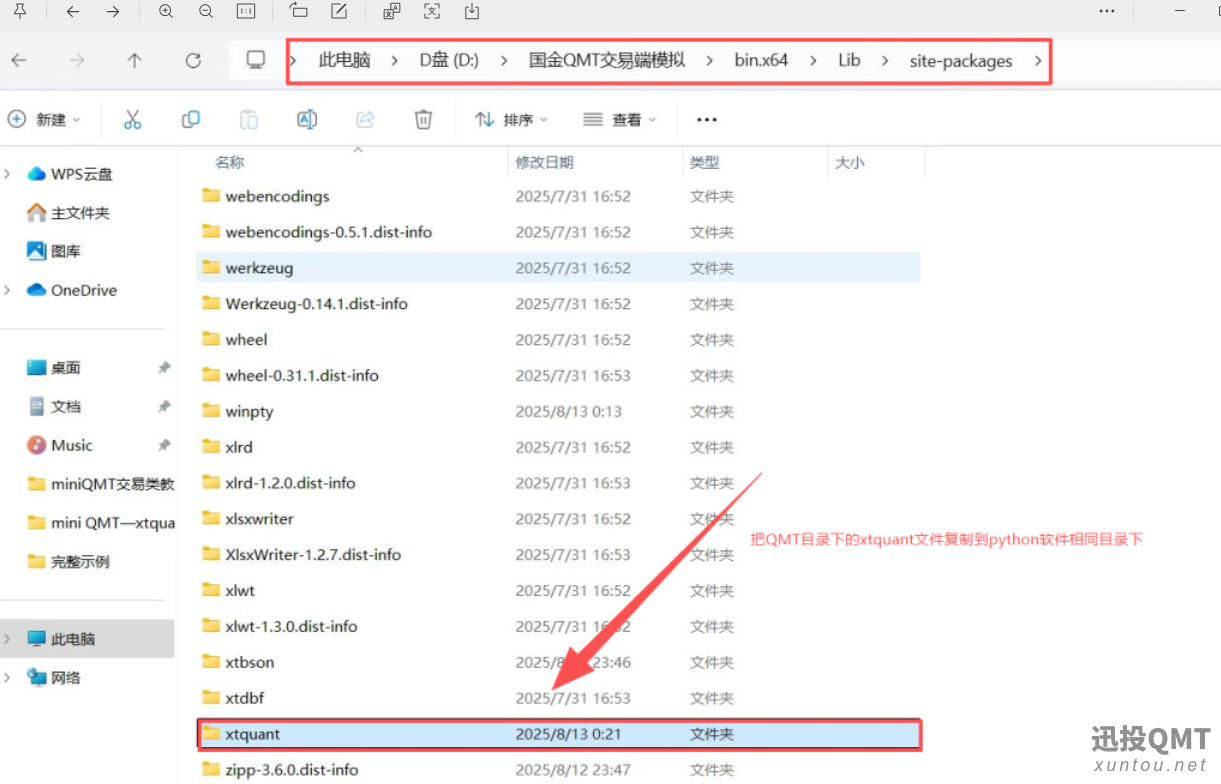Click the back arrow in navigation bar
This screenshot has height=784, width=1221.
(18, 60)
